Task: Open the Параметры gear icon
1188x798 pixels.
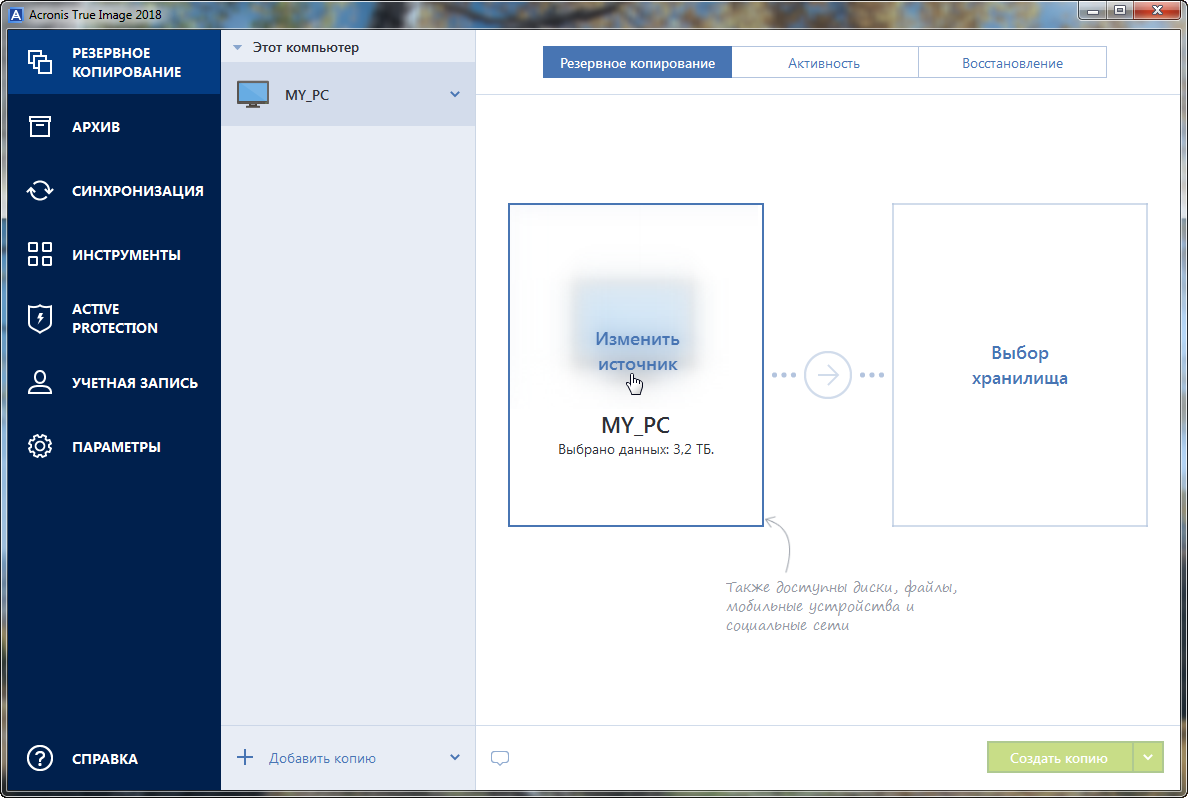Action: point(39,446)
